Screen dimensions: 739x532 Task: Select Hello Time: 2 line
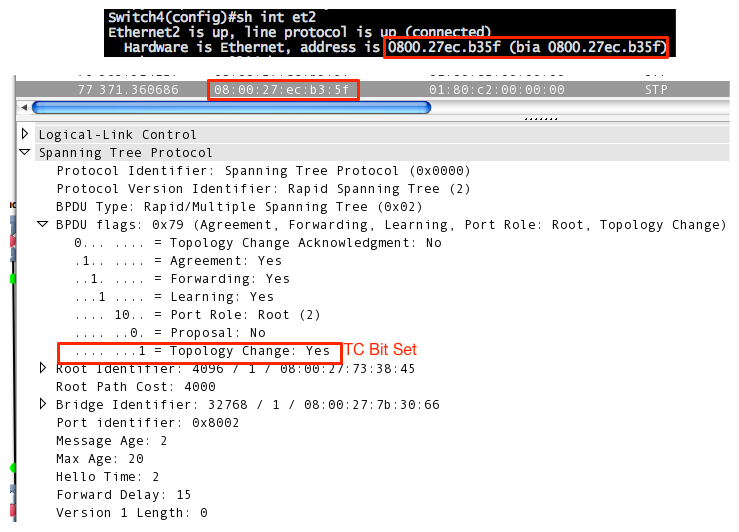108,476
